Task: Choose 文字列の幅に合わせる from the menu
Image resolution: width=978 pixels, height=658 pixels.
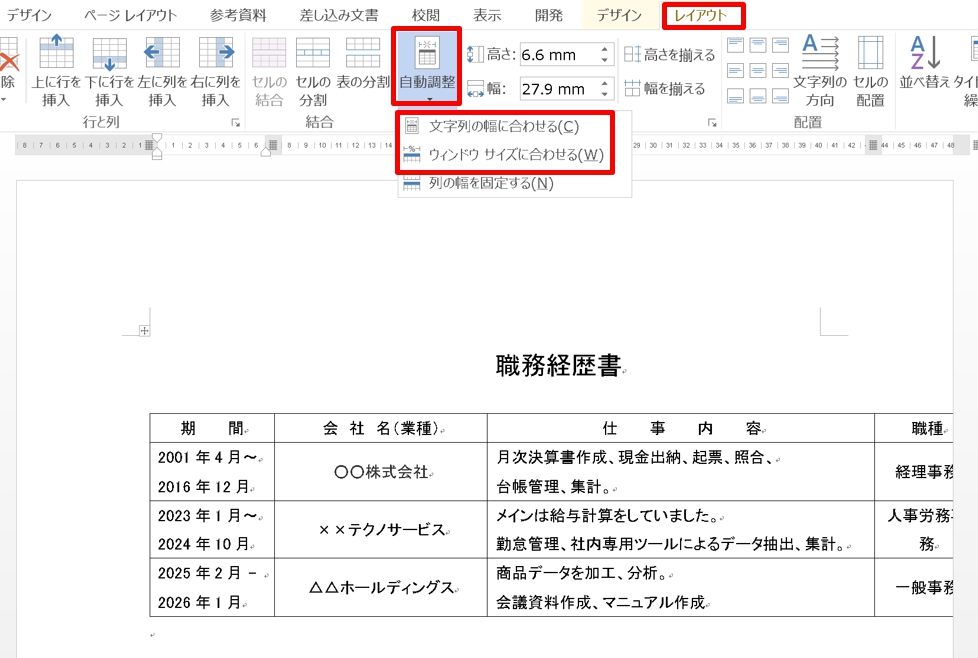Action: (x=503, y=127)
